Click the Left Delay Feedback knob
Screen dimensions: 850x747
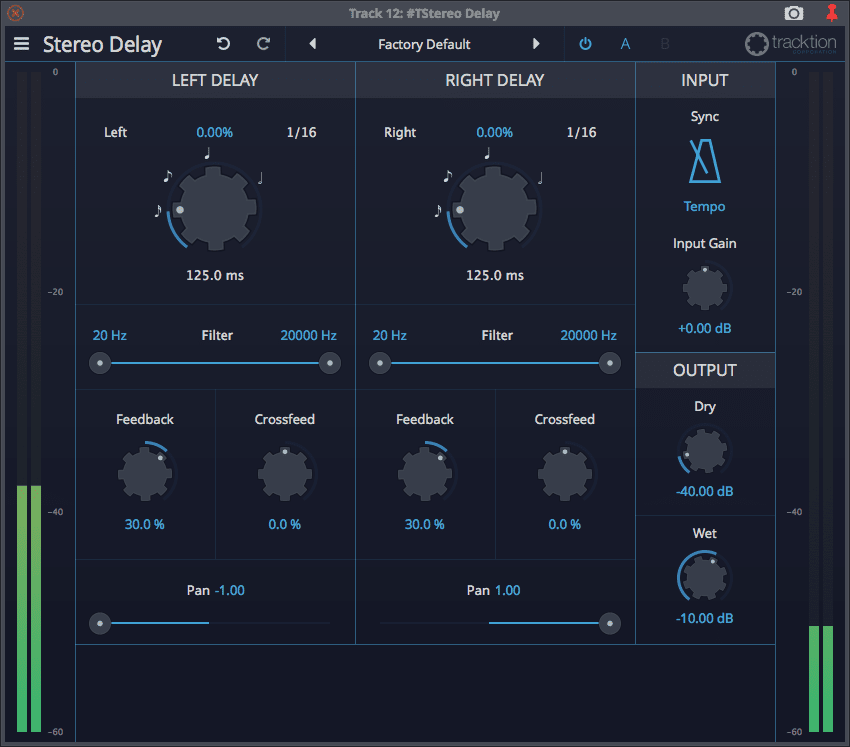click(x=145, y=473)
